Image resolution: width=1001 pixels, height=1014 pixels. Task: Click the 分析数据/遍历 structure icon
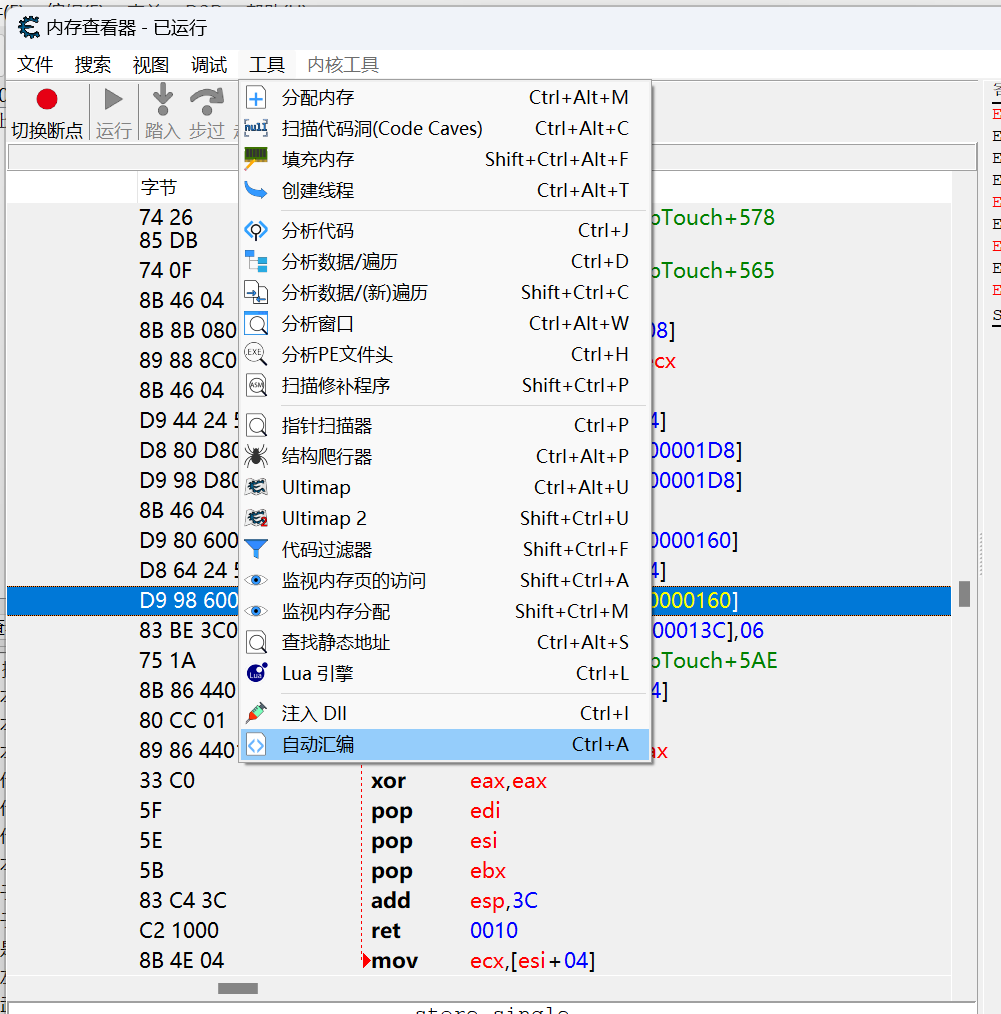tap(256, 261)
